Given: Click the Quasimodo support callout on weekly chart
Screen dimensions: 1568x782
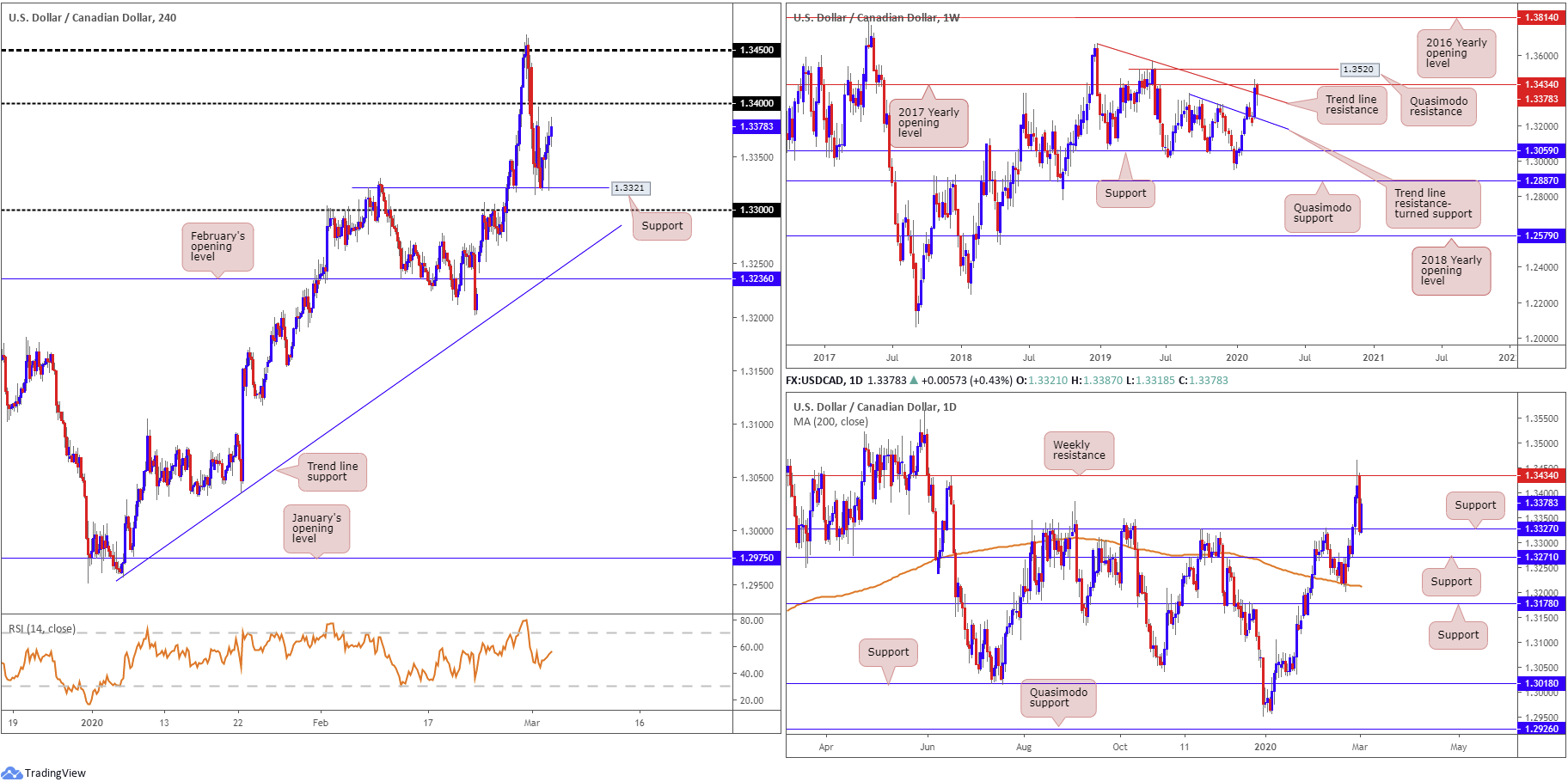Looking at the screenshot, I should pos(1322,213).
